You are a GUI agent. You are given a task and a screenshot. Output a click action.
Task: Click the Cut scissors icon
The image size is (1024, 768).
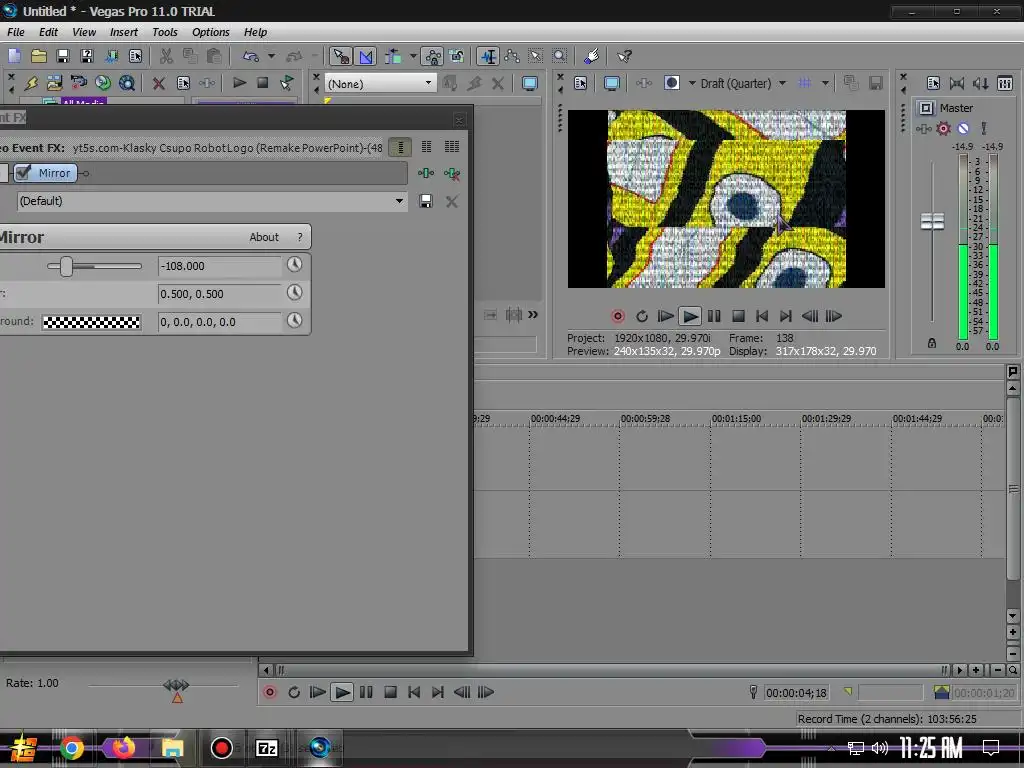(x=167, y=56)
